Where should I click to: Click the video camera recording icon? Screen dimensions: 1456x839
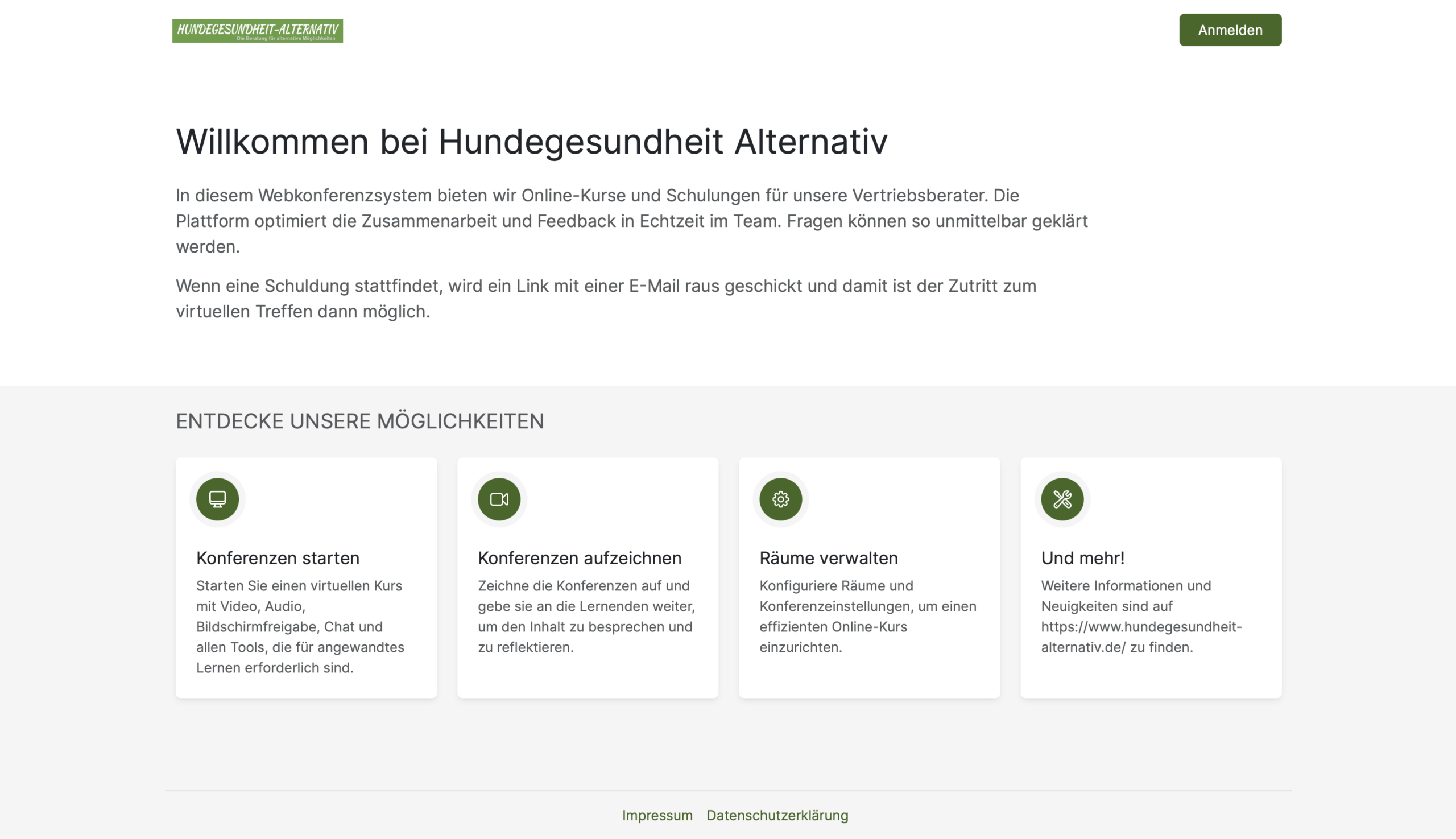pos(499,499)
